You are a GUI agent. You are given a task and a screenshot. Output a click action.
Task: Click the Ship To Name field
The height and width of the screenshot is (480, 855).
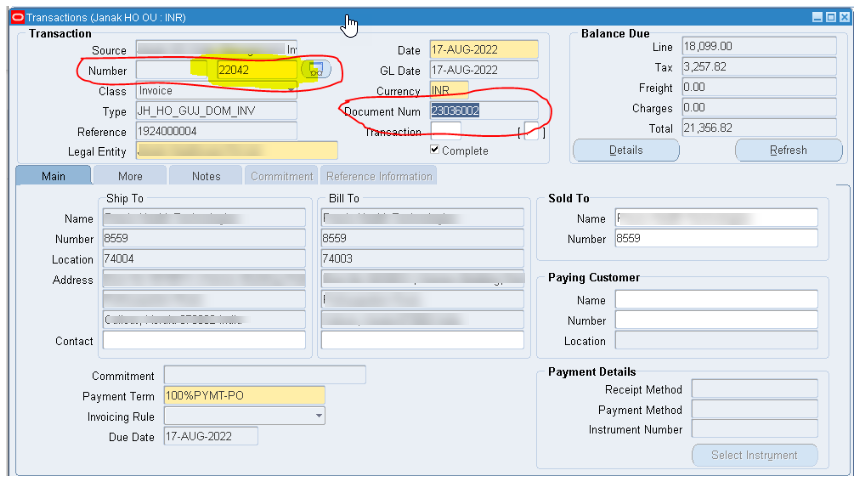click(x=204, y=218)
